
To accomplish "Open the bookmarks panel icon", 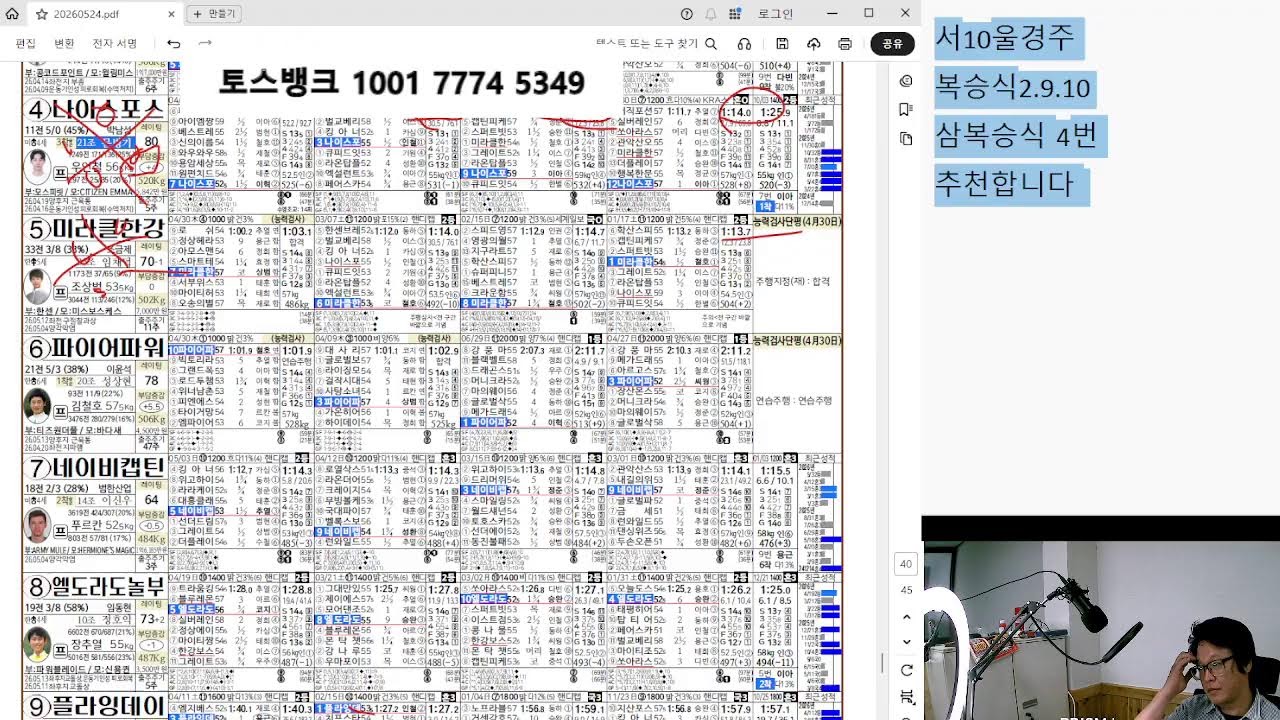I will click(x=906, y=109).
